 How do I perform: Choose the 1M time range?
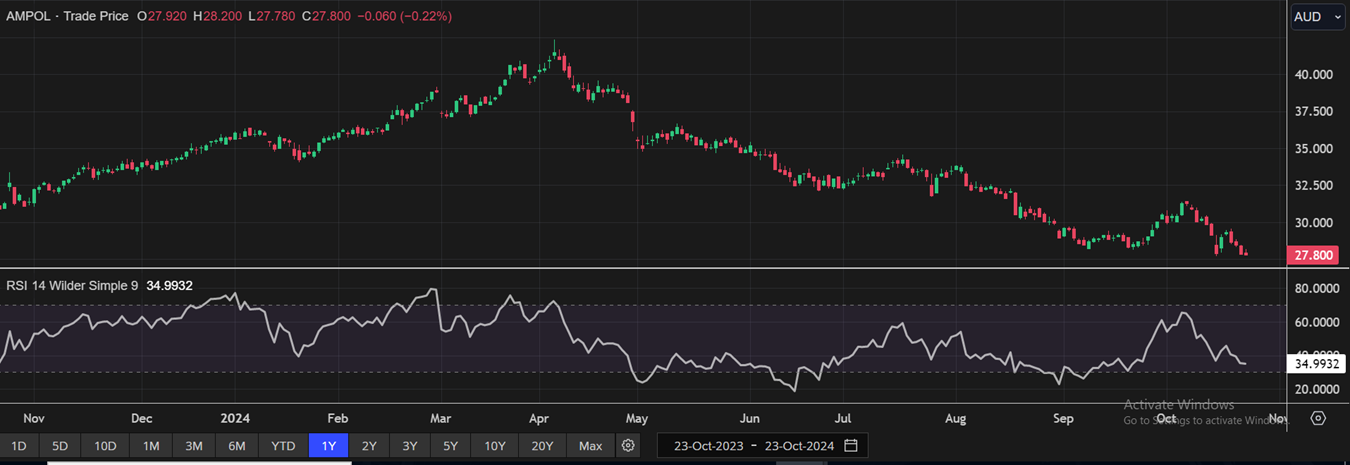(151, 445)
